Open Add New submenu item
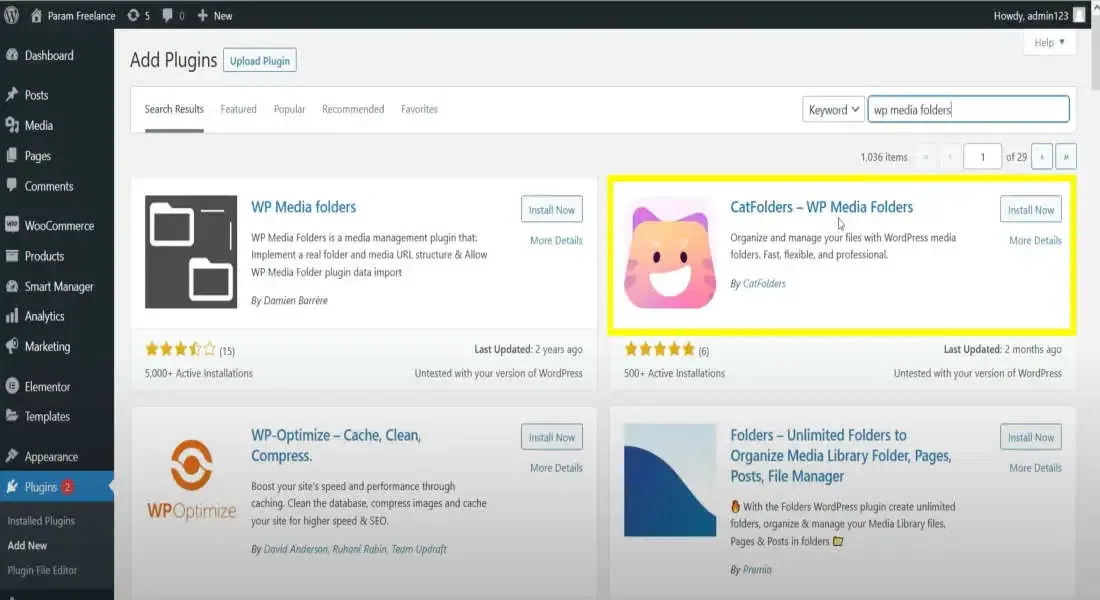 coord(27,545)
